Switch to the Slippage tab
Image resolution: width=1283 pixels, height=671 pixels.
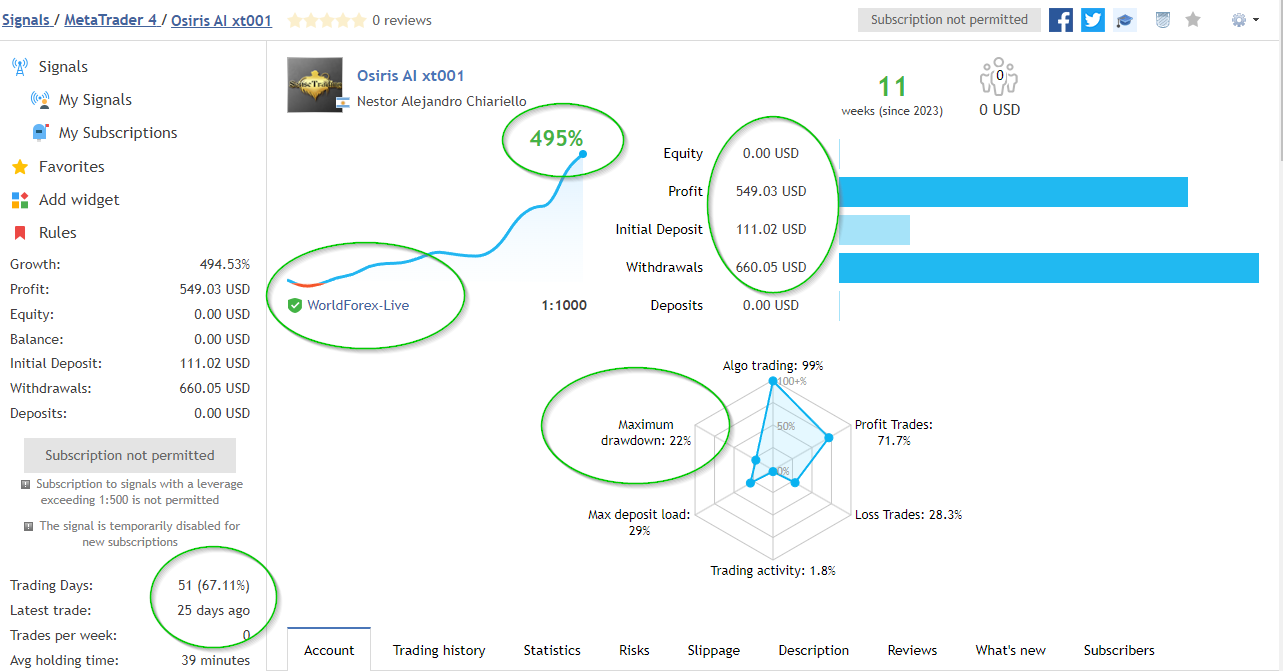click(x=714, y=650)
